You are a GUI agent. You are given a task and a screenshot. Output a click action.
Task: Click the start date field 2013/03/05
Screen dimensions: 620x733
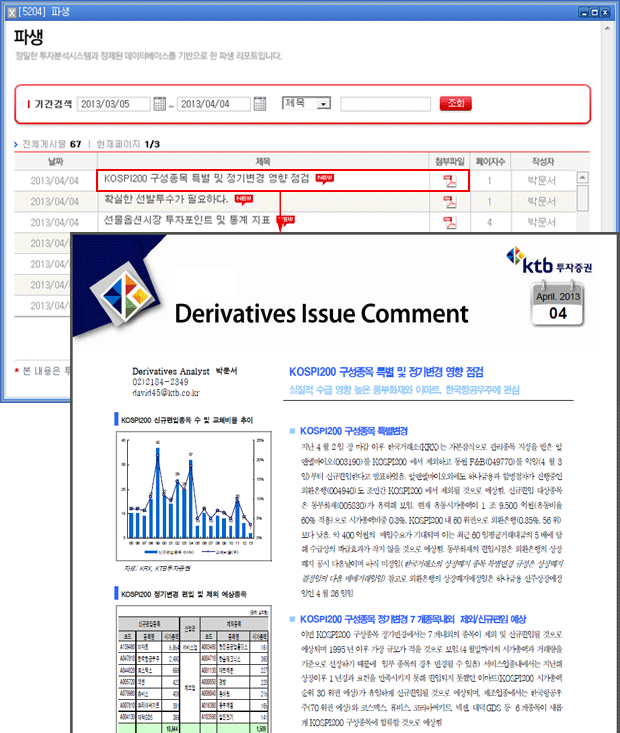click(x=114, y=103)
